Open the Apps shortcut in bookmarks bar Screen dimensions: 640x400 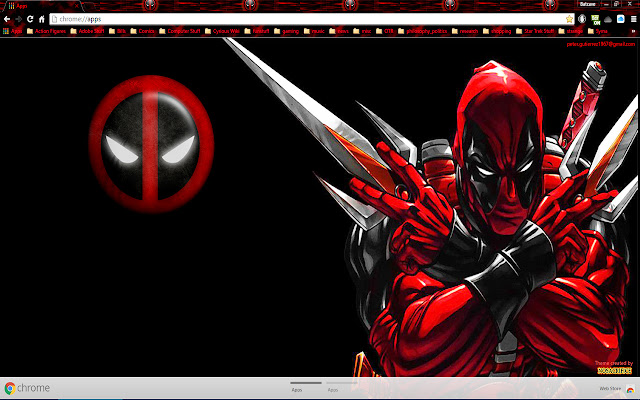point(12,31)
